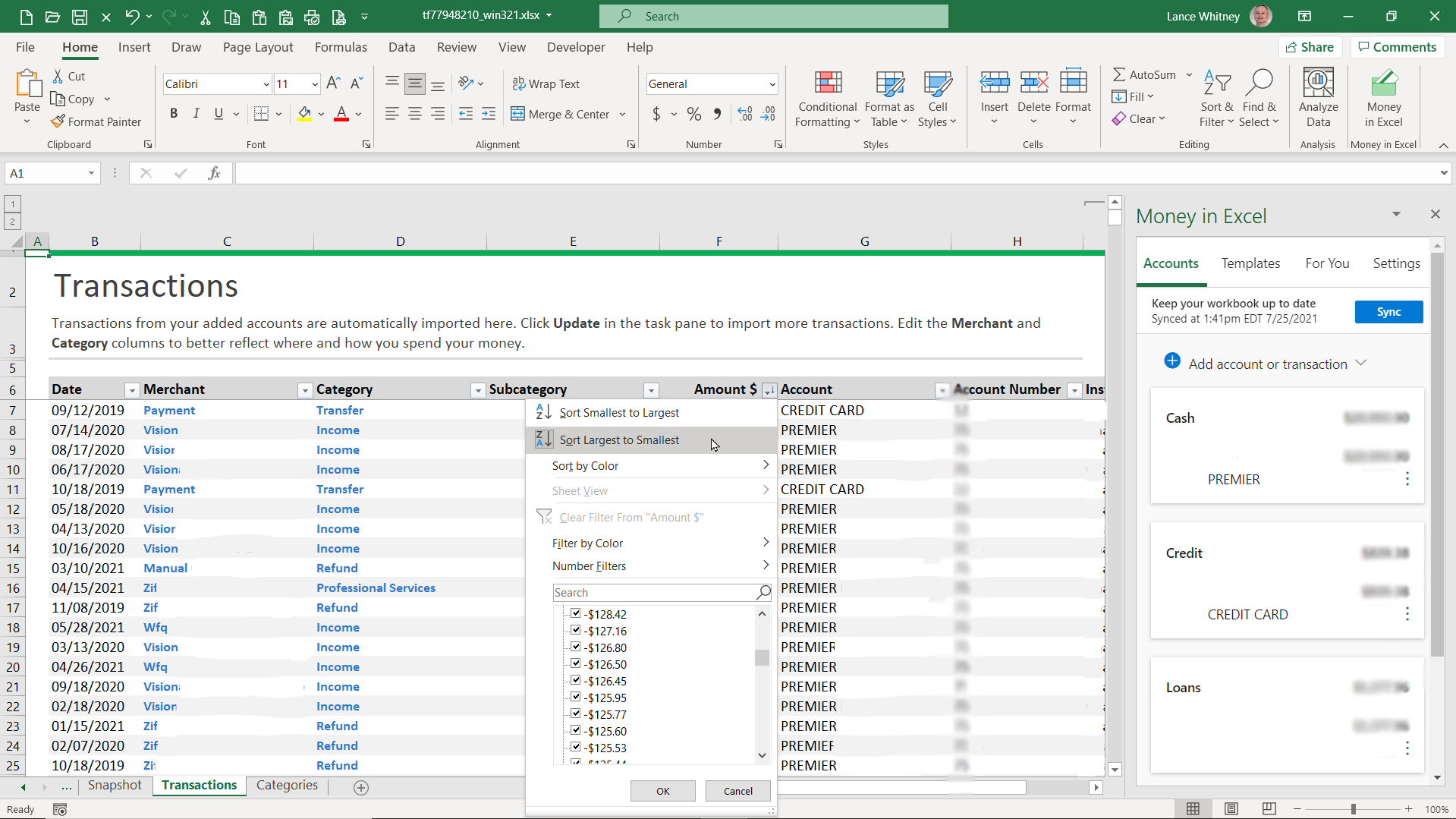Uncheck the -$125.60 filter checkbox
Image resolution: width=1456 pixels, height=819 pixels.
[576, 730]
